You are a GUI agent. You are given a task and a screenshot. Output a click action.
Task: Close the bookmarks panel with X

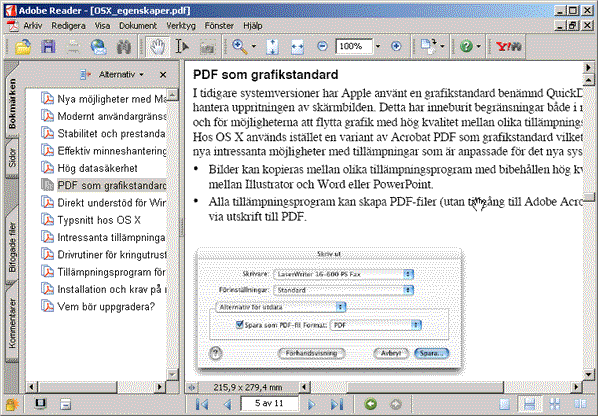pos(163,75)
